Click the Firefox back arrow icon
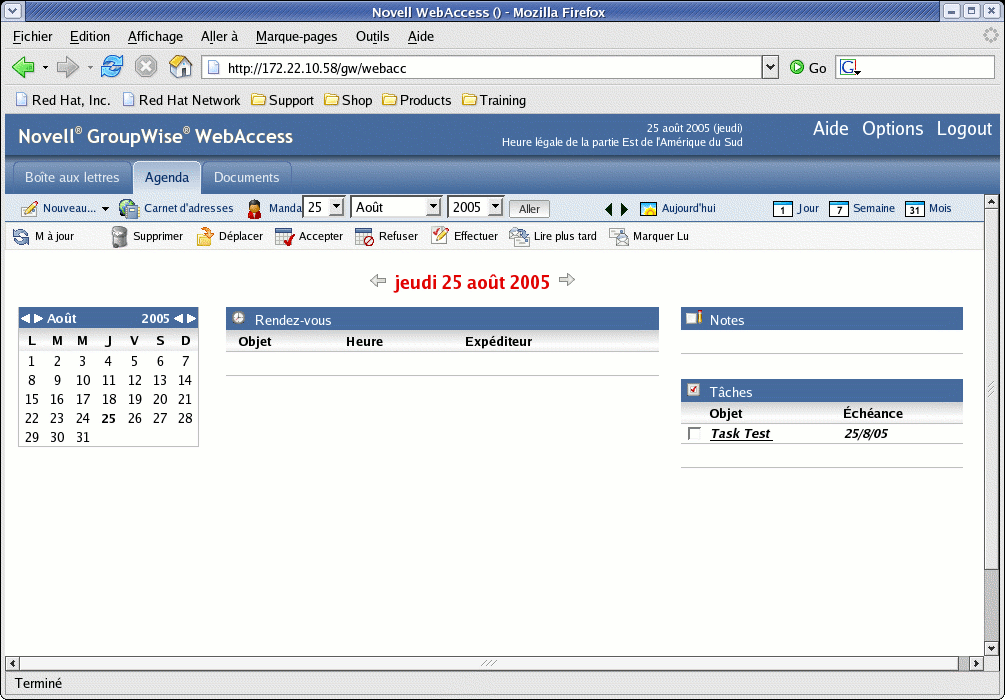 [23, 67]
